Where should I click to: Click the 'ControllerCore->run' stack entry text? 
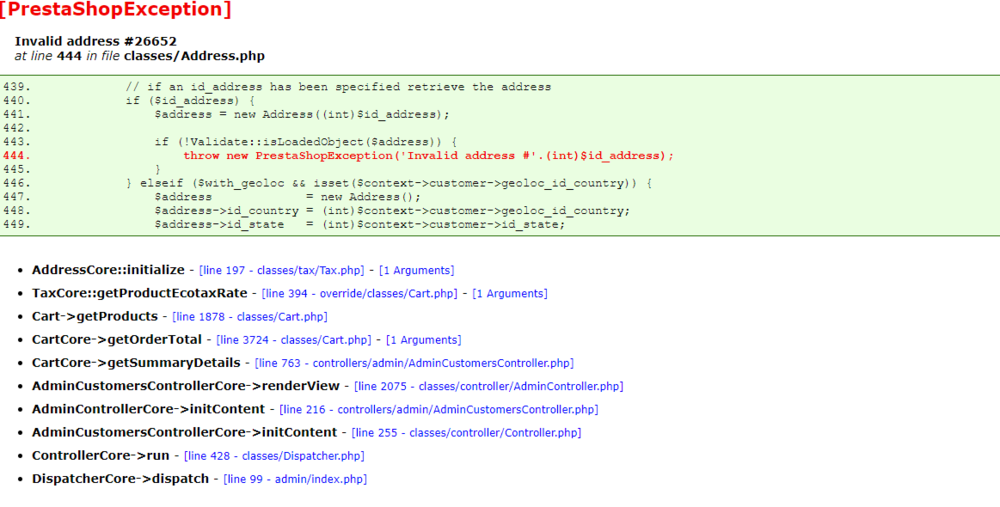click(101, 456)
